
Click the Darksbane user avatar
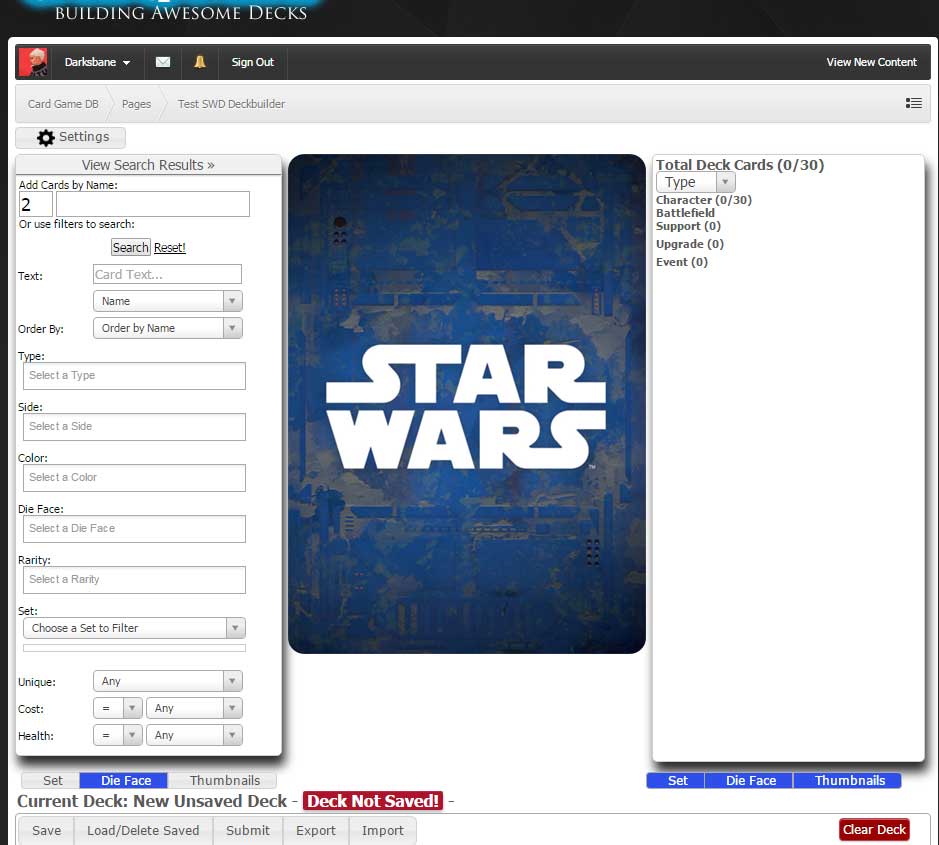click(33, 62)
